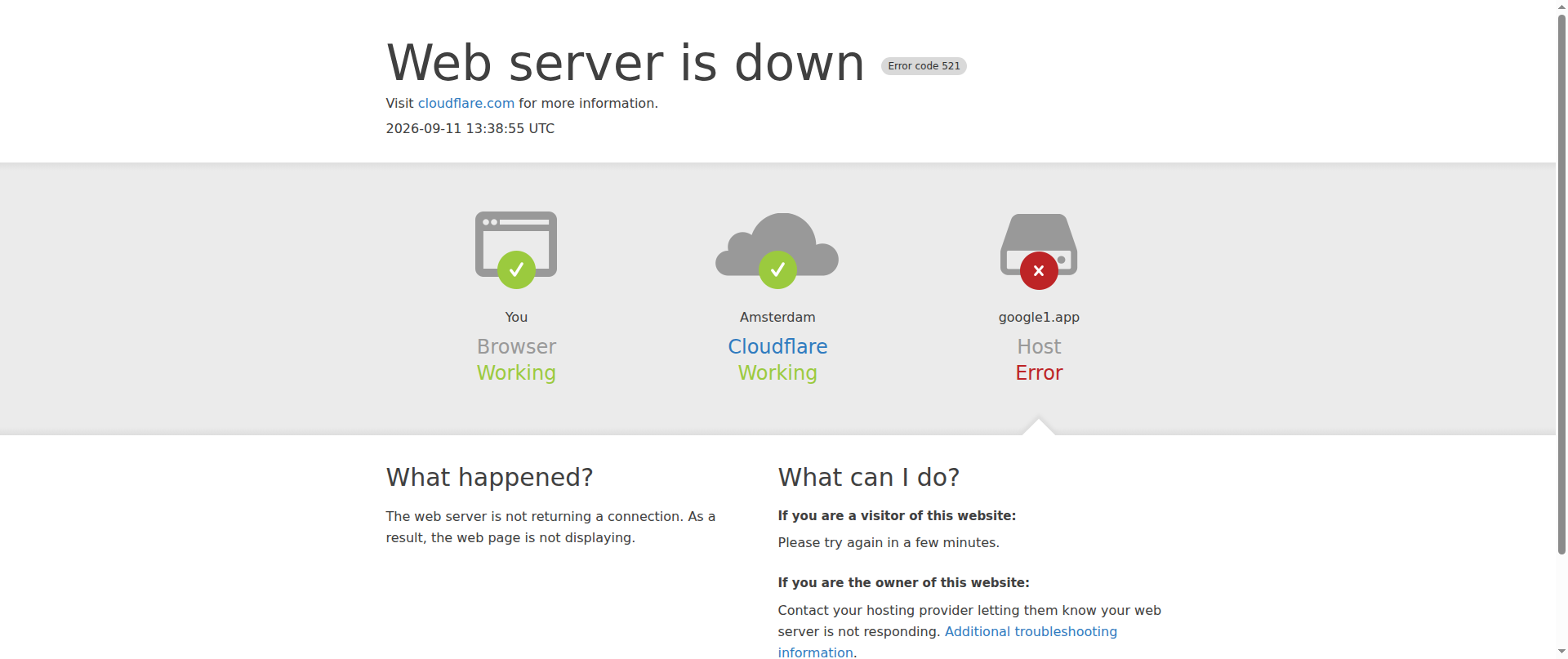Click Working status under Browser
Image resolution: width=1568 pixels, height=659 pixels.
[516, 372]
